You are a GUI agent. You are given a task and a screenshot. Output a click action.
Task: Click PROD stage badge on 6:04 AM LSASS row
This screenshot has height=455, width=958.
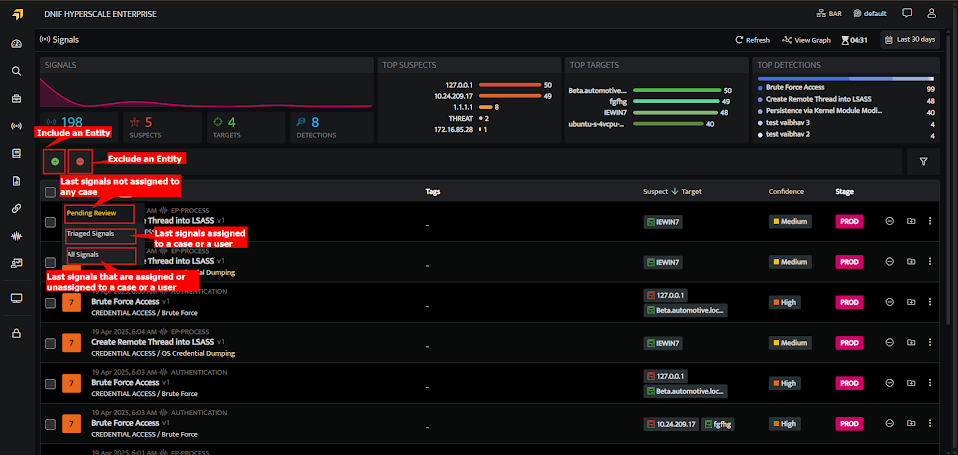click(x=849, y=343)
